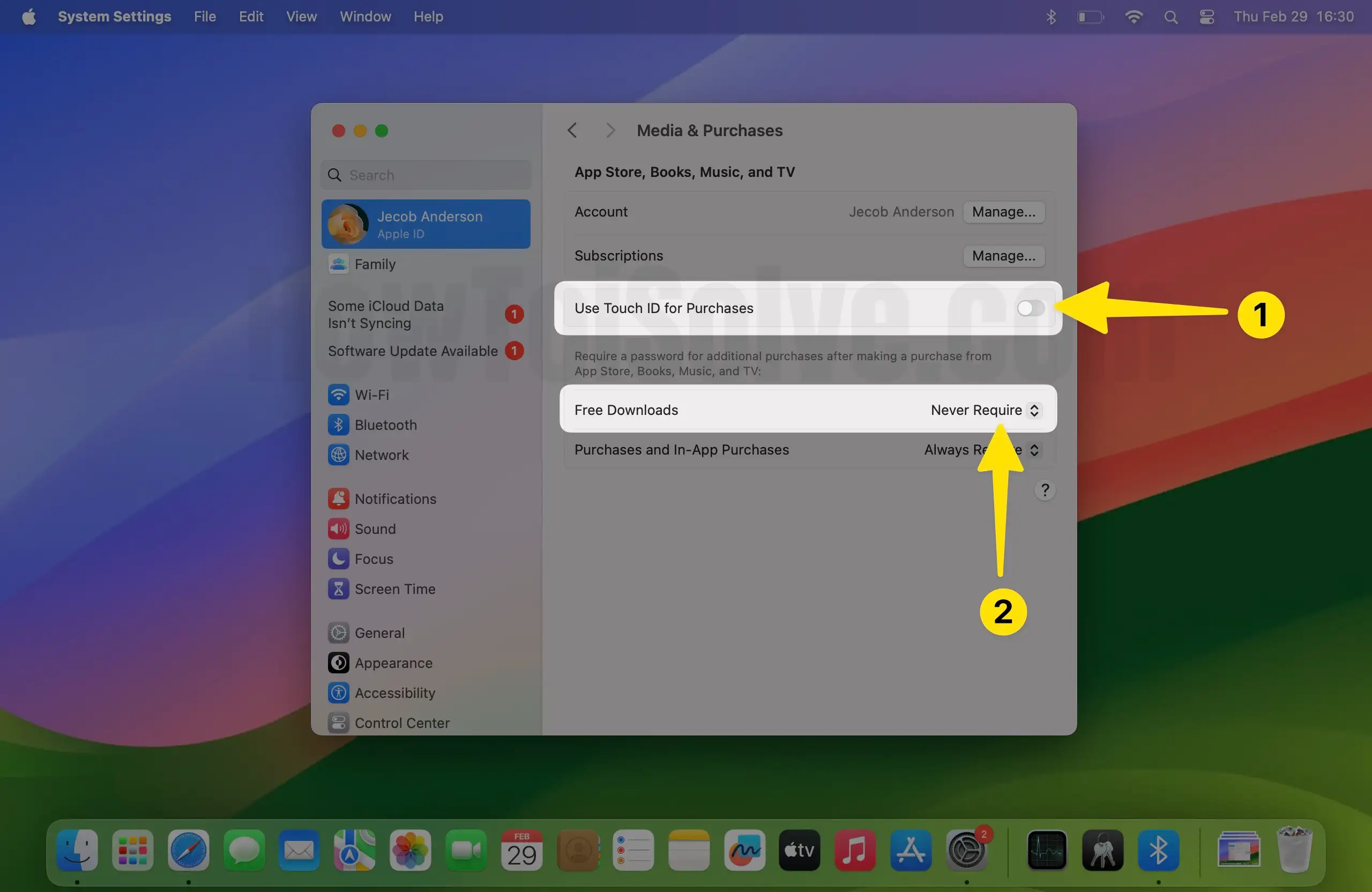Open Screen Time settings
Screen dimensions: 1372x892
point(394,589)
